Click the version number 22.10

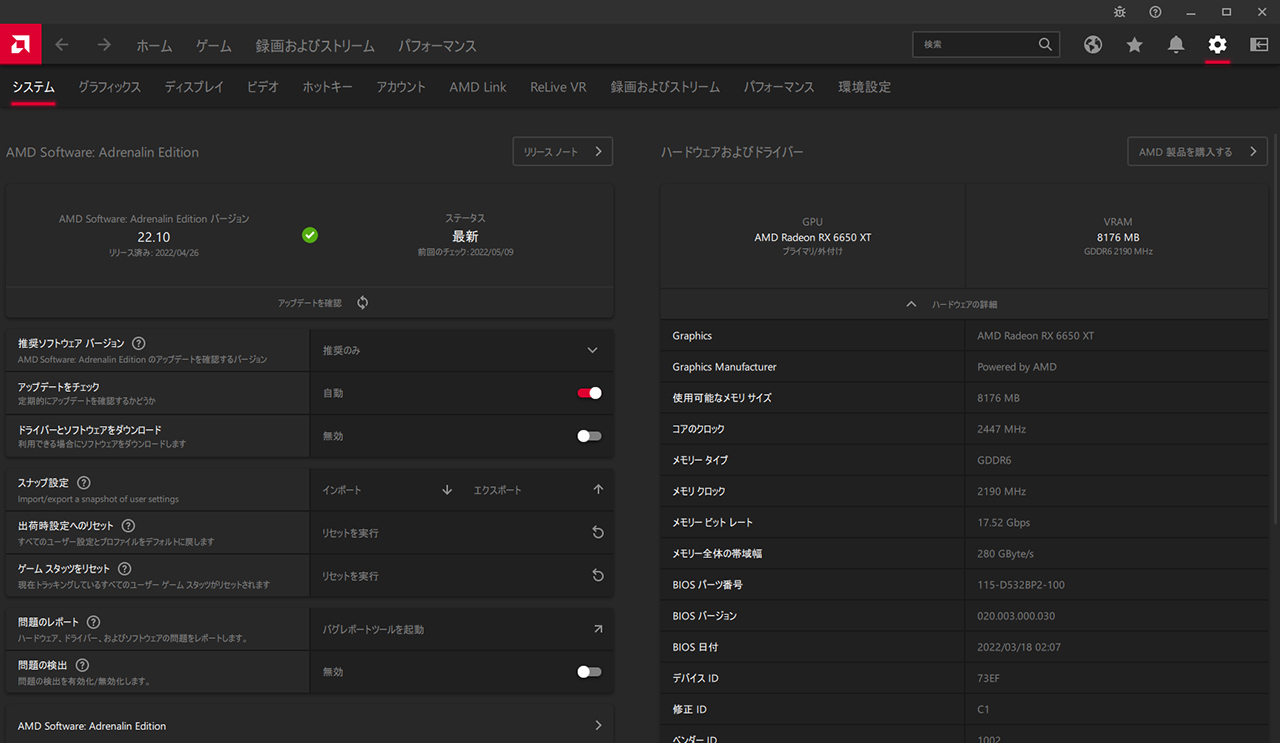tap(154, 237)
